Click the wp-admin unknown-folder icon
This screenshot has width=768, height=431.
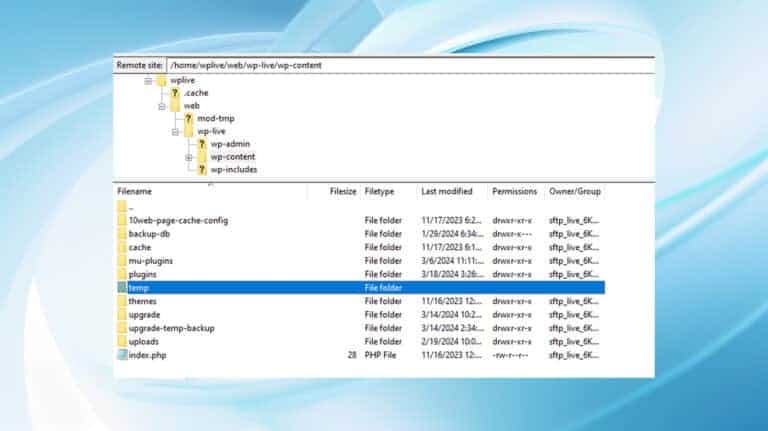[202, 144]
